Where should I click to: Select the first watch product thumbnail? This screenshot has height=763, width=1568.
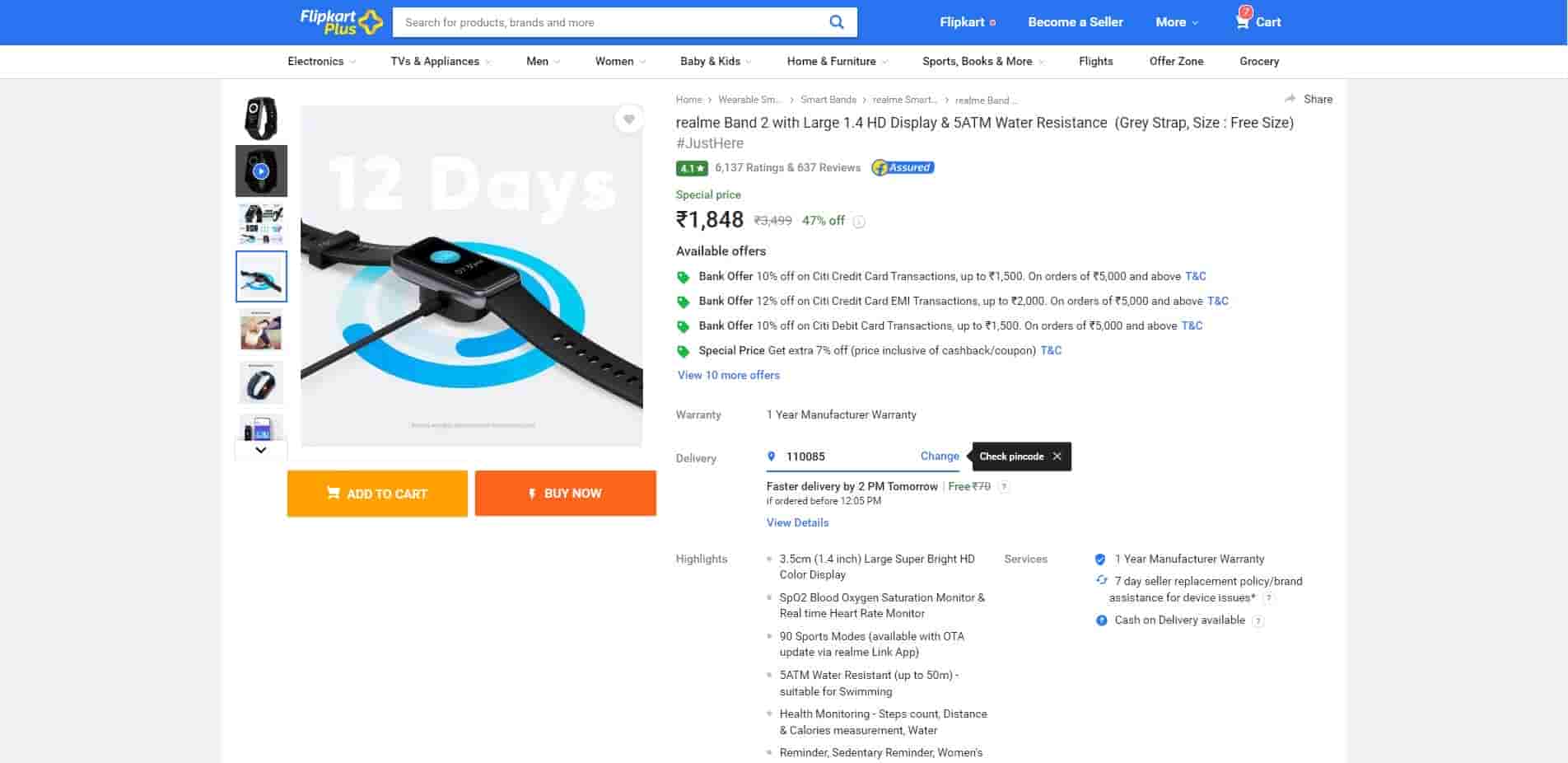coord(261,118)
